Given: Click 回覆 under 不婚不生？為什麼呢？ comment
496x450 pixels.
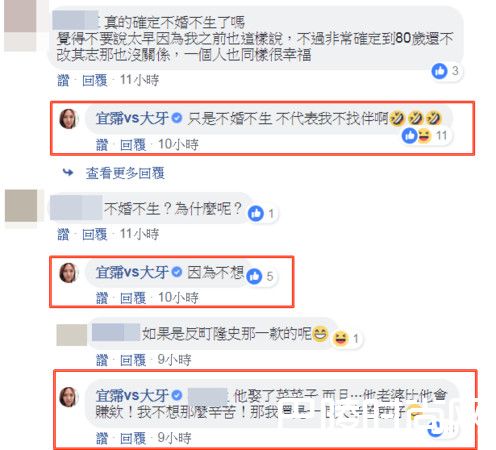Looking at the screenshot, I should point(95,234).
